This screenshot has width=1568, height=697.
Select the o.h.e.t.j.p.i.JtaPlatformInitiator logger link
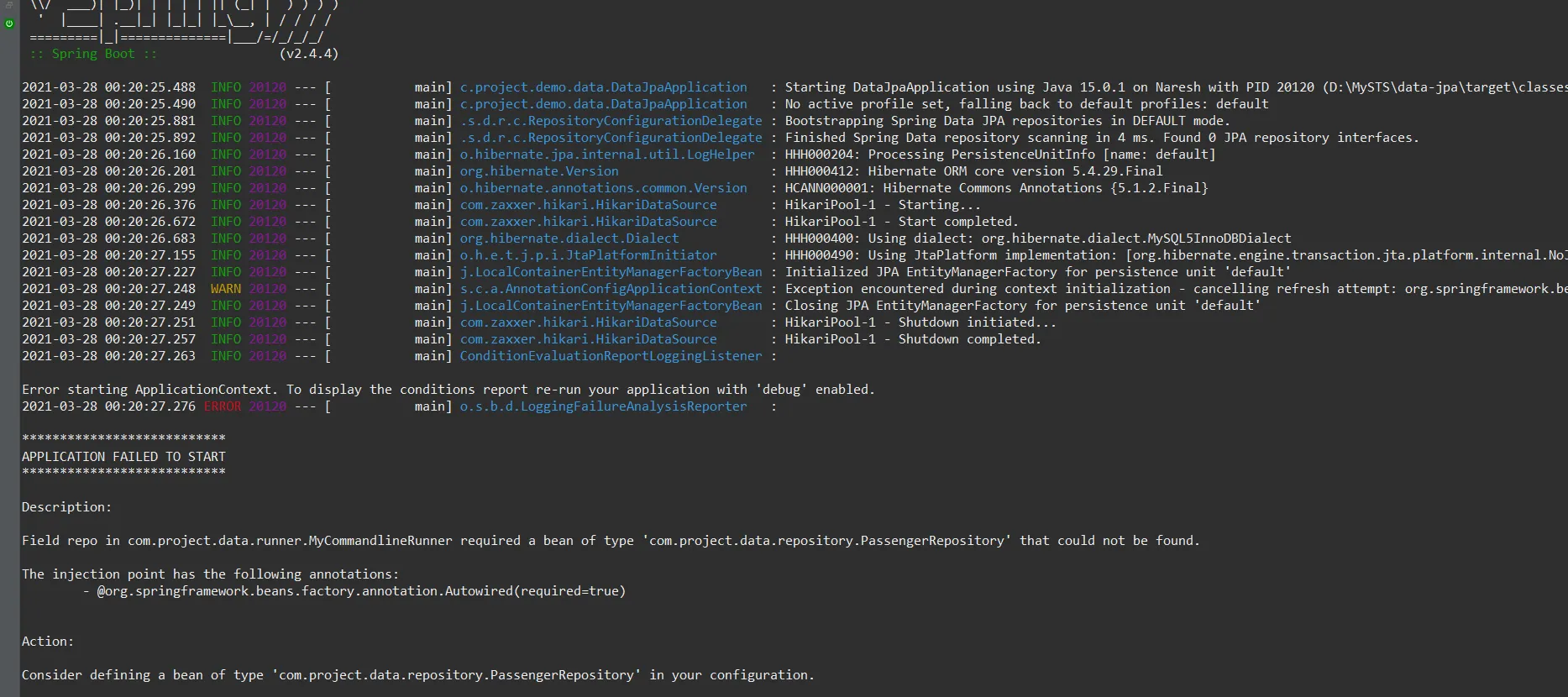click(x=588, y=255)
